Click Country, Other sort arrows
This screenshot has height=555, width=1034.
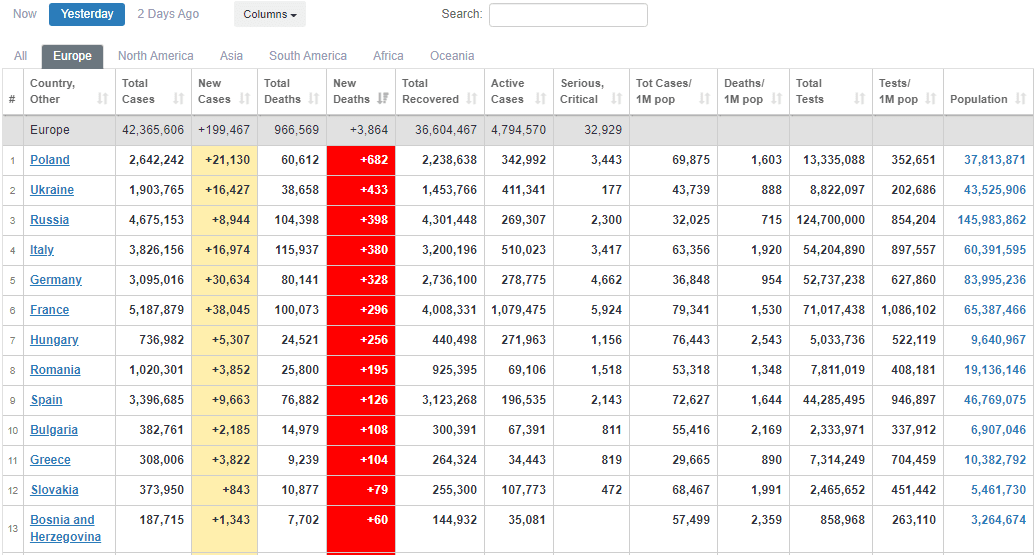coord(102,99)
